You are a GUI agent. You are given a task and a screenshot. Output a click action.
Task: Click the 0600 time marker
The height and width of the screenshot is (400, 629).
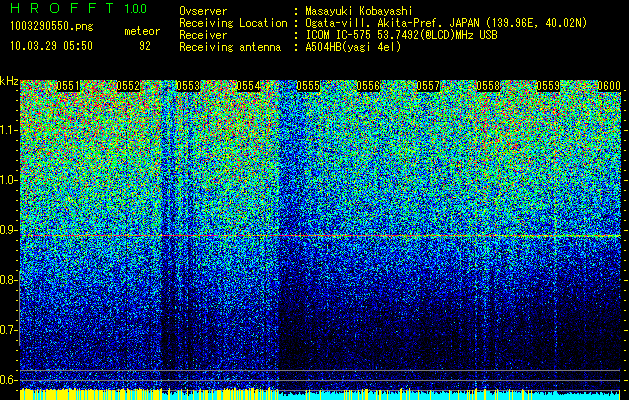coord(609,86)
